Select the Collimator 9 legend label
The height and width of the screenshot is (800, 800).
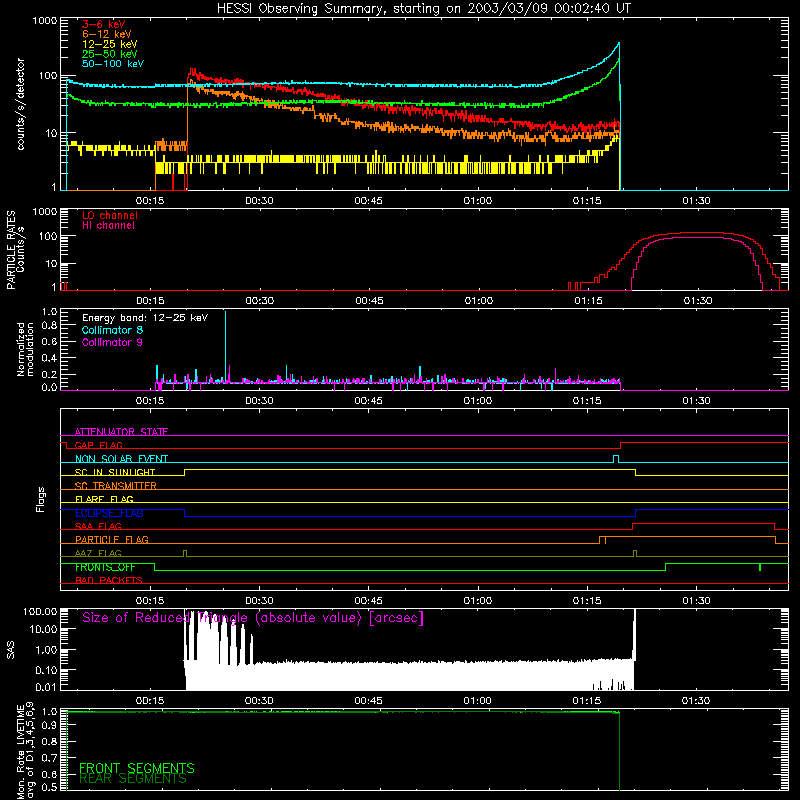pyautogui.click(x=112, y=342)
